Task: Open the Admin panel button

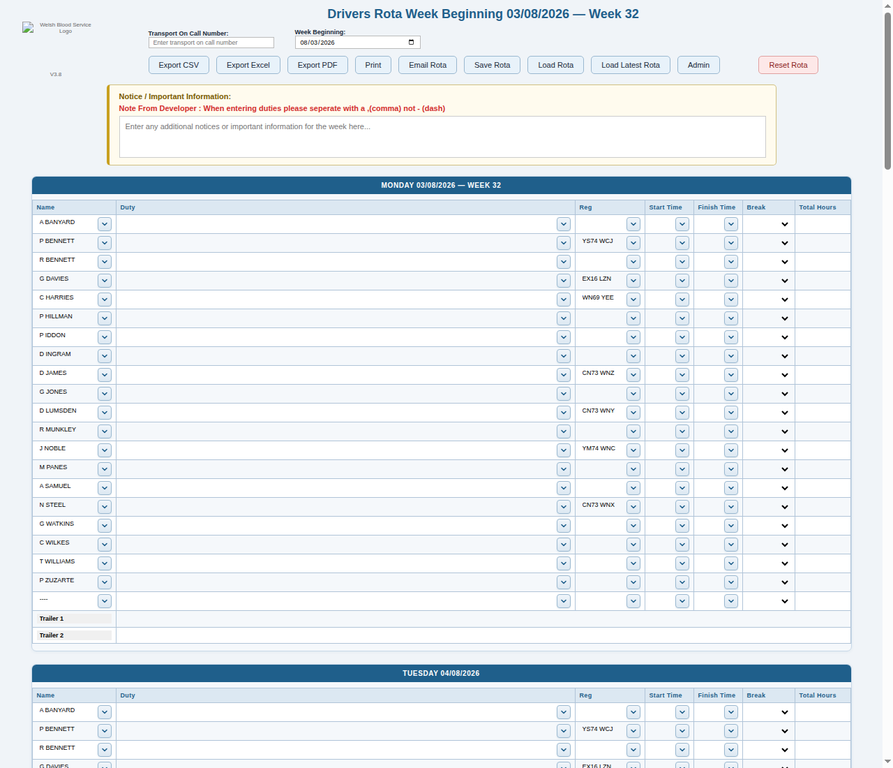Action: [x=698, y=65]
